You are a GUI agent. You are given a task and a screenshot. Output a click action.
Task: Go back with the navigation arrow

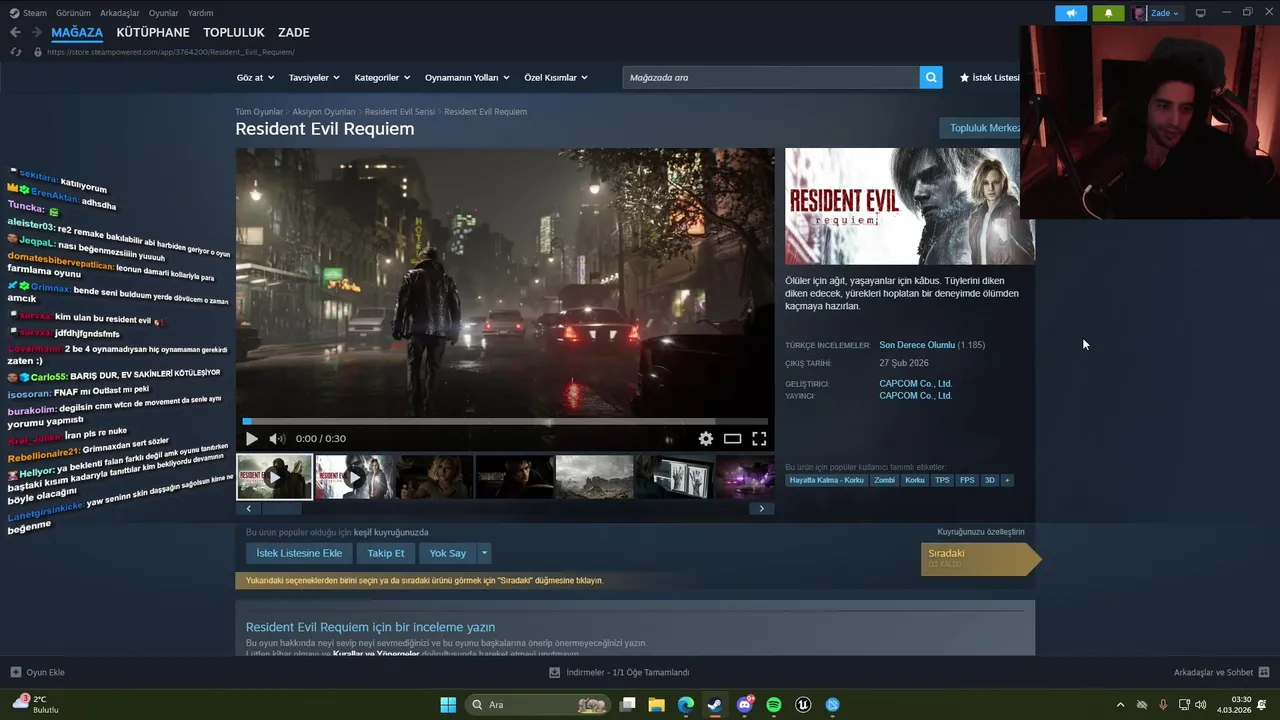[x=15, y=32]
